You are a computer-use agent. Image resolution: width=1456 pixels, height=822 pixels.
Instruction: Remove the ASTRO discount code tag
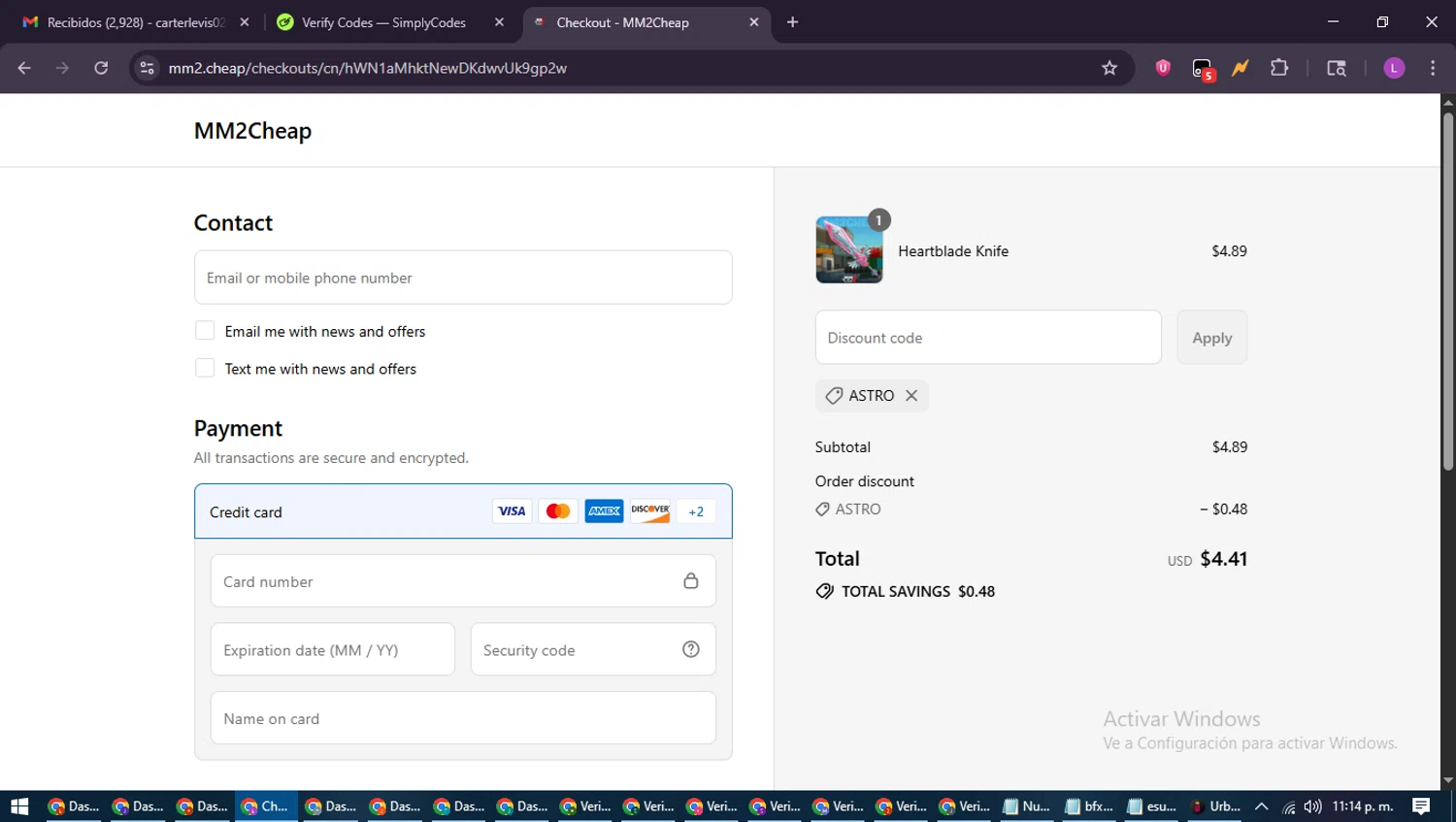pos(910,395)
